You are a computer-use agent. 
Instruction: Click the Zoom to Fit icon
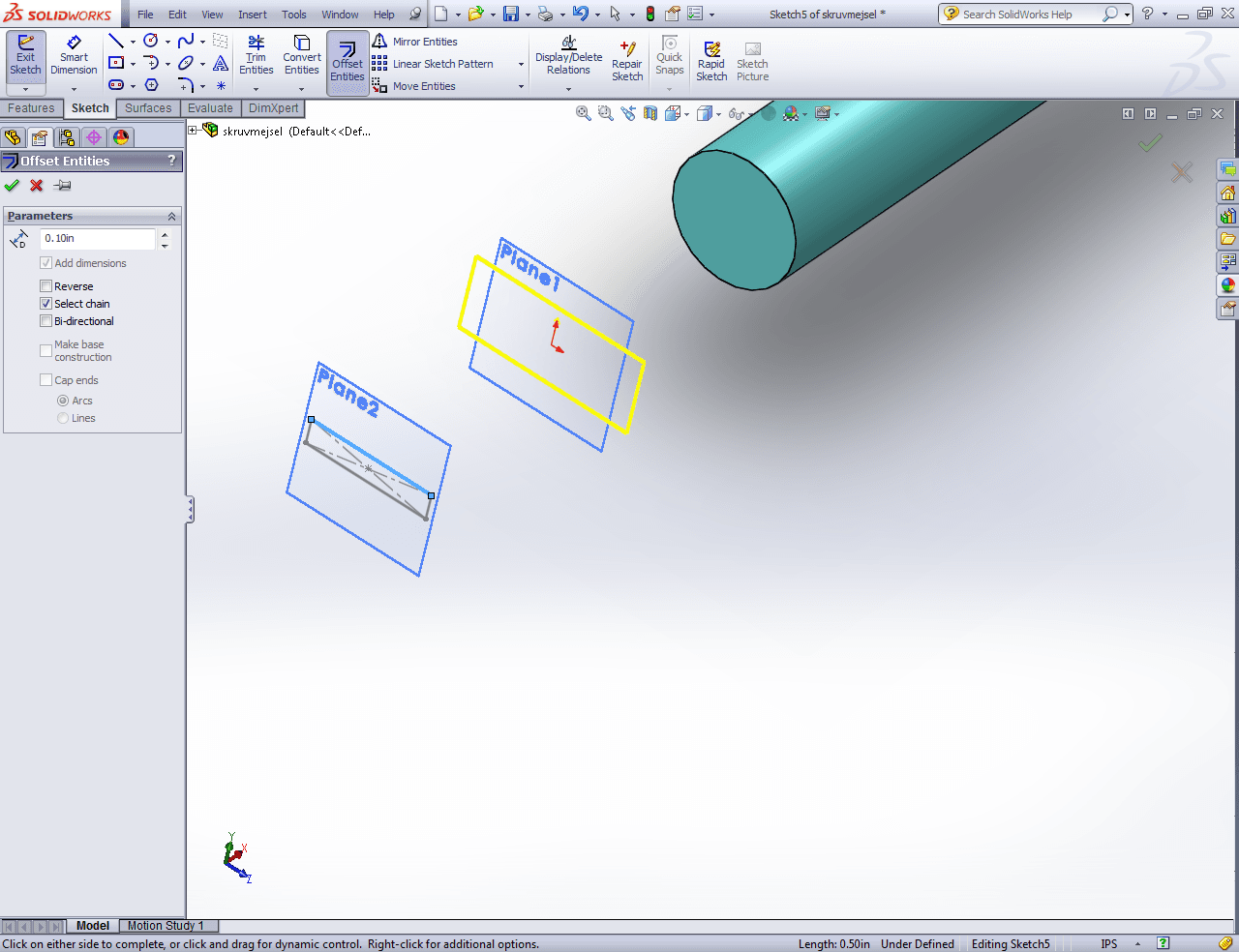[584, 113]
